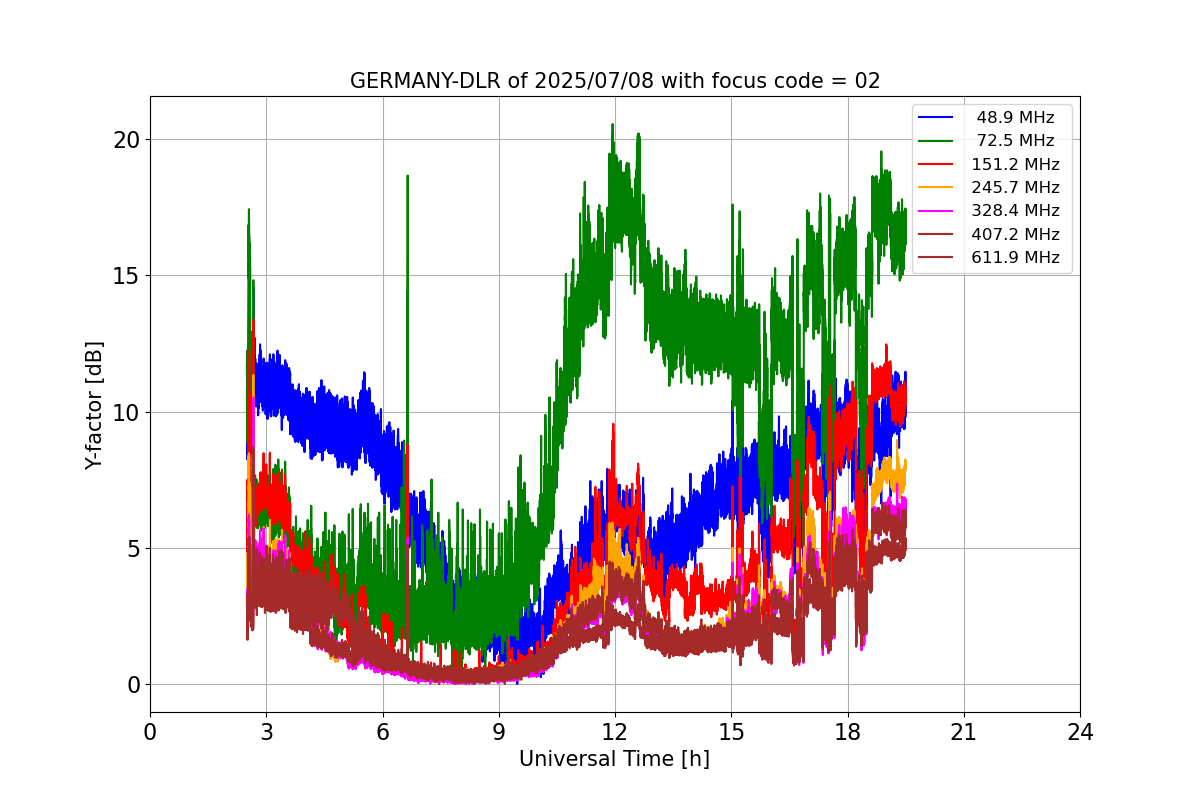1200x800 pixels.
Task: Click the x-axis tick label 24
Action: pyautogui.click(x=1080, y=732)
